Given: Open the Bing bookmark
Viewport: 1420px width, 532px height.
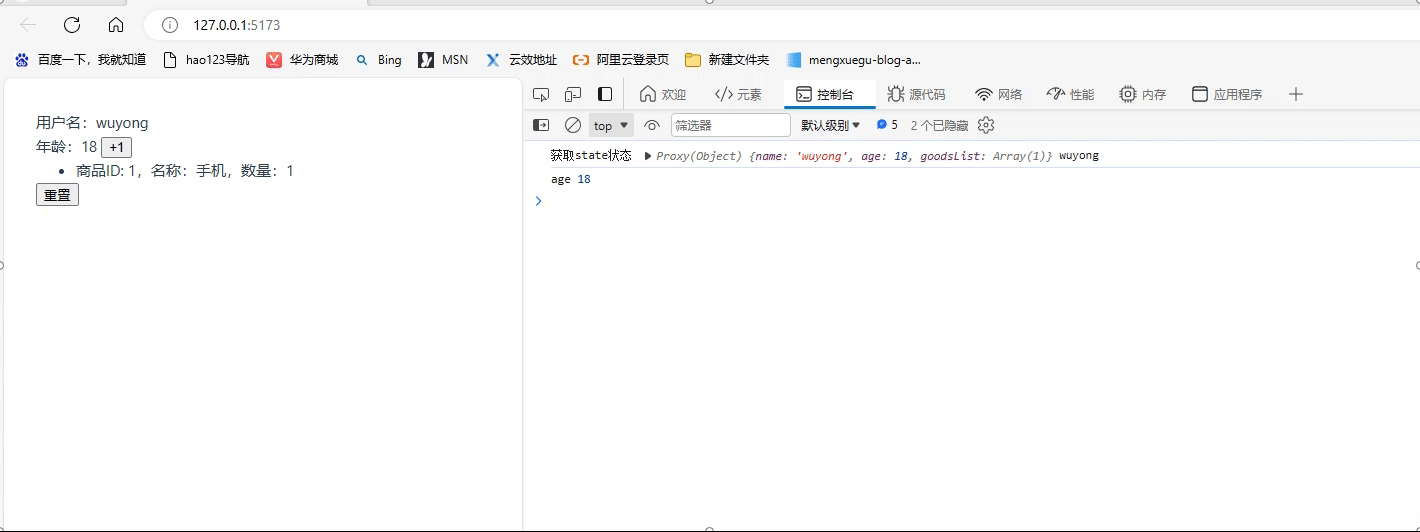Looking at the screenshot, I should tap(378, 60).
